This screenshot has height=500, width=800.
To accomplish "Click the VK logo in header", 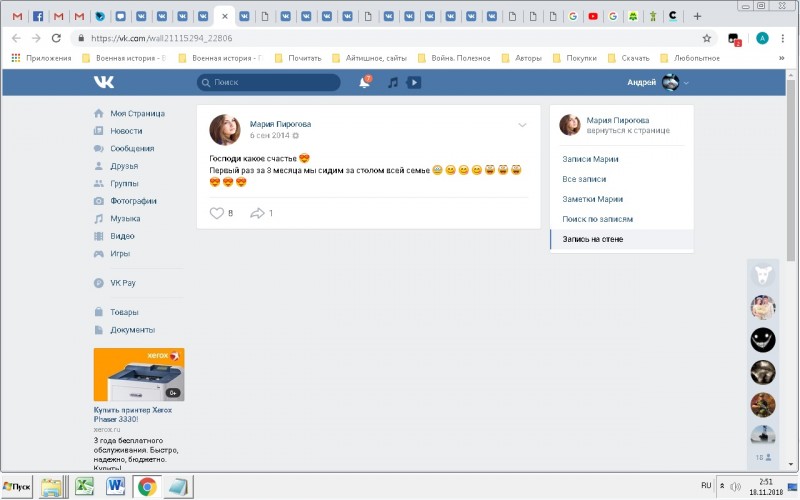I will click(x=104, y=82).
